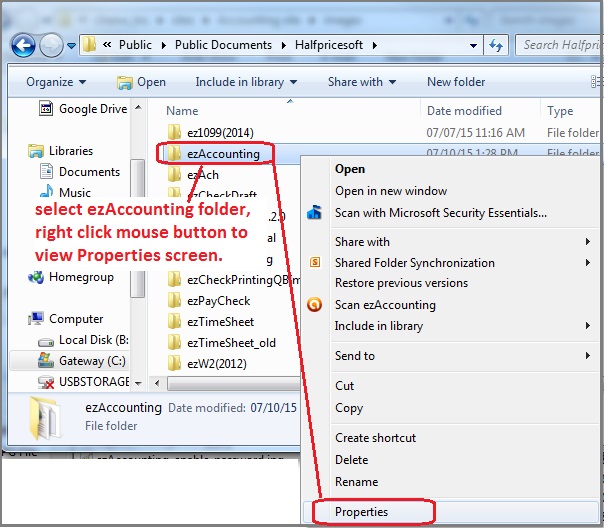
Task: Expand the Share with toolbar dropdown
Action: 361,82
